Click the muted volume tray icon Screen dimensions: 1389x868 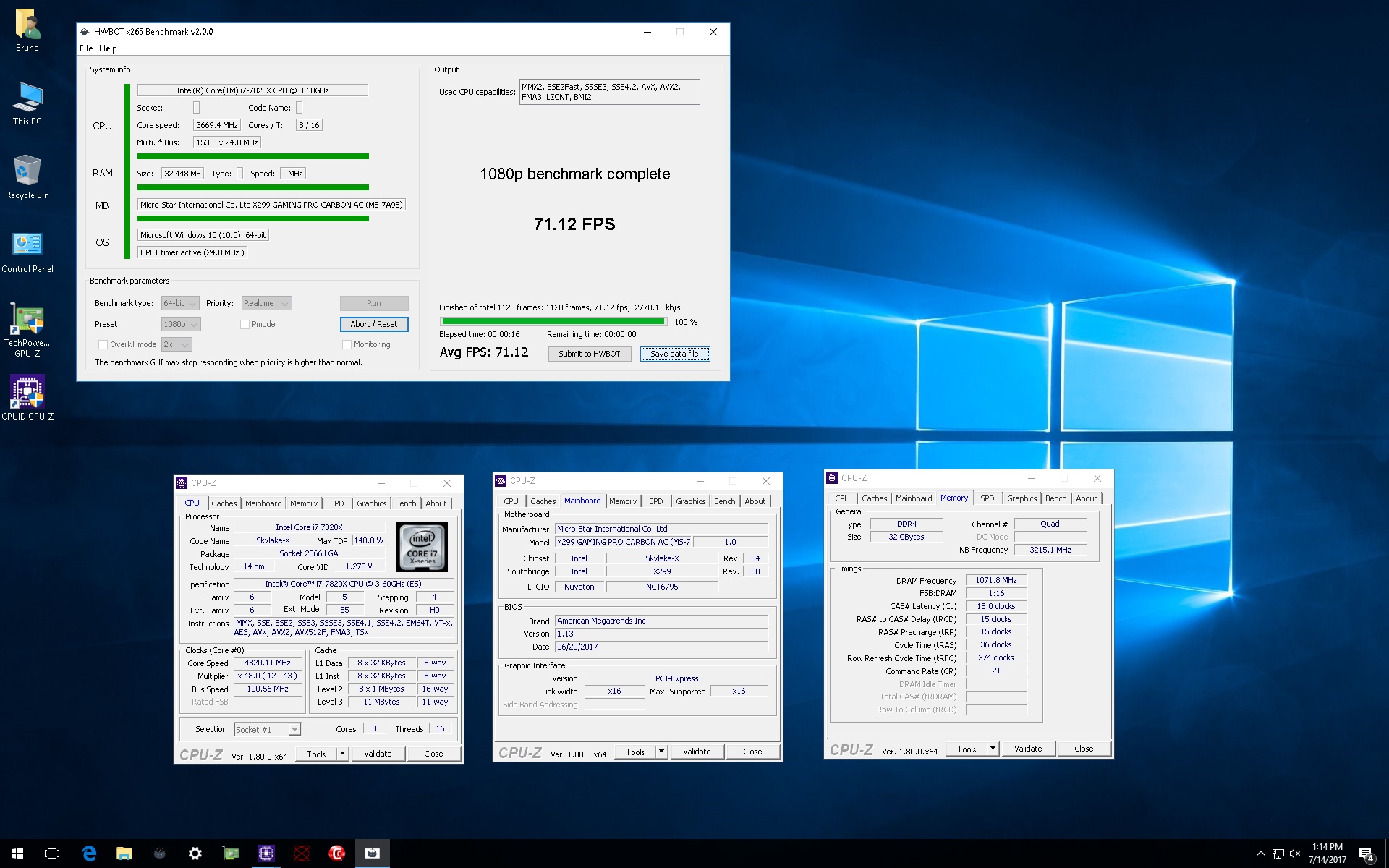pyautogui.click(x=1295, y=854)
